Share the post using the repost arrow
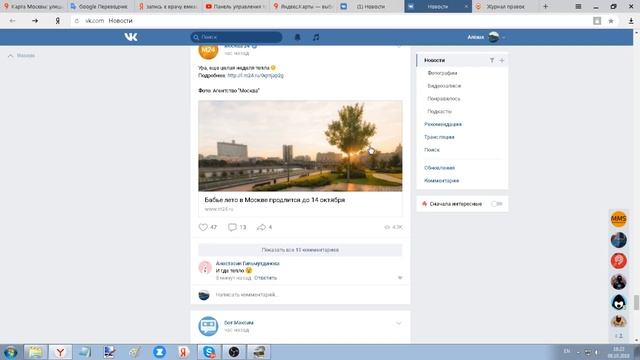Viewport: 640px width, 360px height. tap(261, 227)
